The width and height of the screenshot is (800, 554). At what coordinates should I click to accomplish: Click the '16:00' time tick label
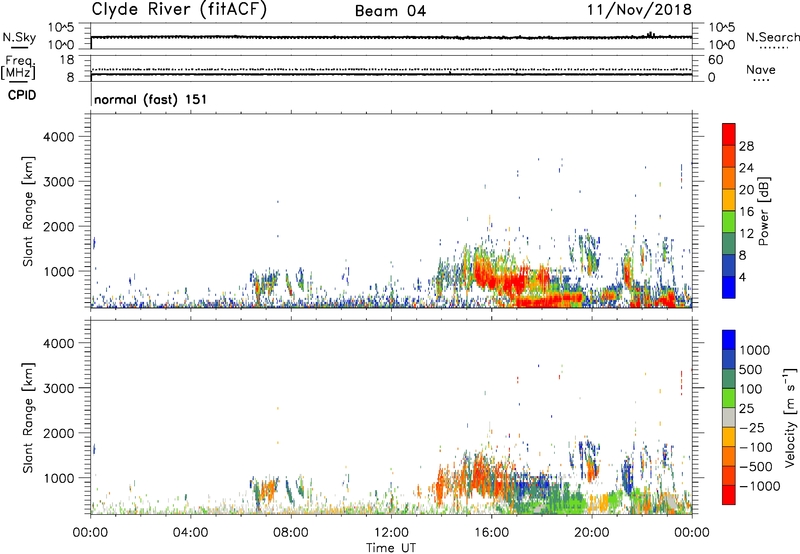click(491, 533)
